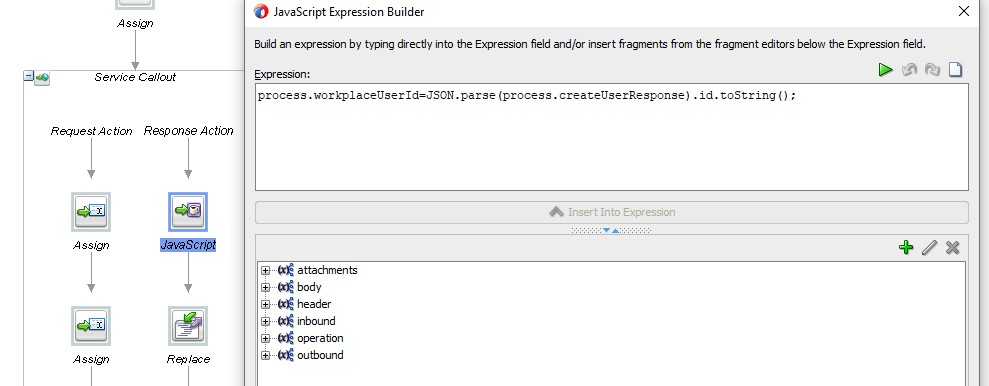Click the blank document icon to clear expression
Image resolution: width=989 pixels, height=386 pixels.
[x=956, y=70]
